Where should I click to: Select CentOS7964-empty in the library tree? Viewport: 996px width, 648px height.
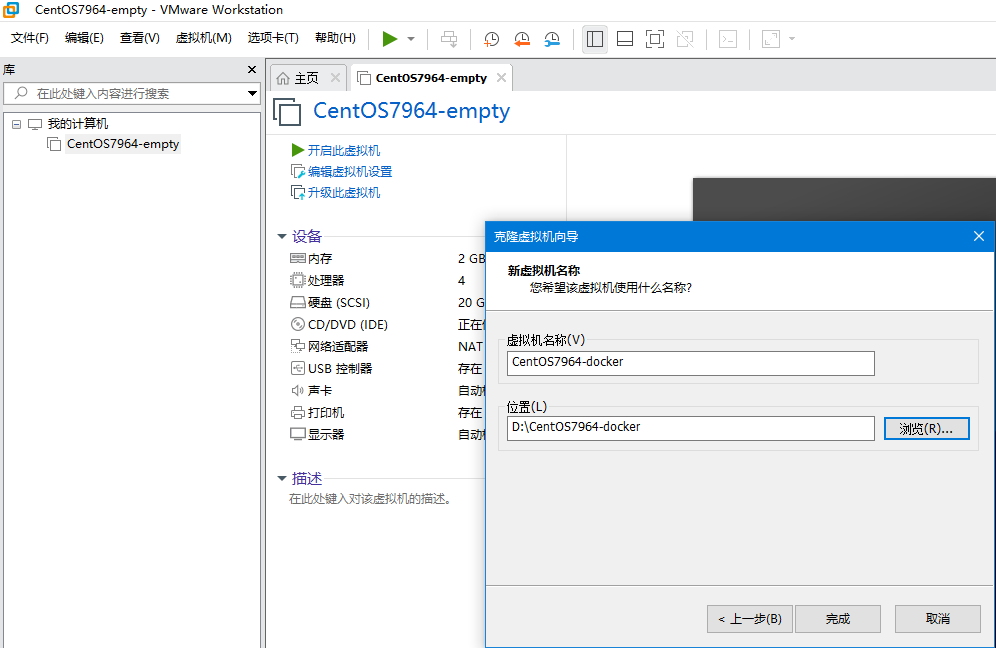coord(123,144)
